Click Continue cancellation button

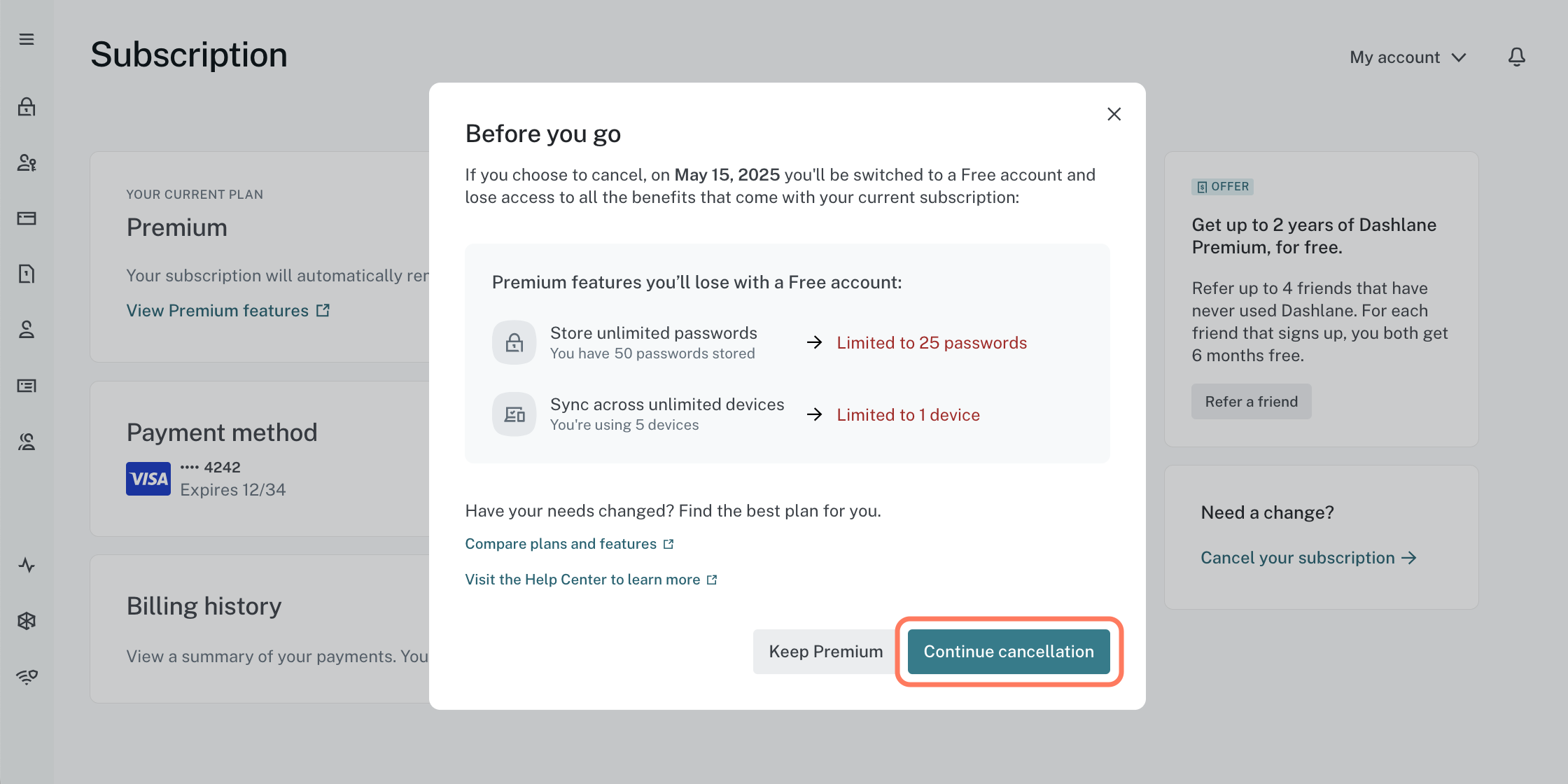coord(1008,652)
